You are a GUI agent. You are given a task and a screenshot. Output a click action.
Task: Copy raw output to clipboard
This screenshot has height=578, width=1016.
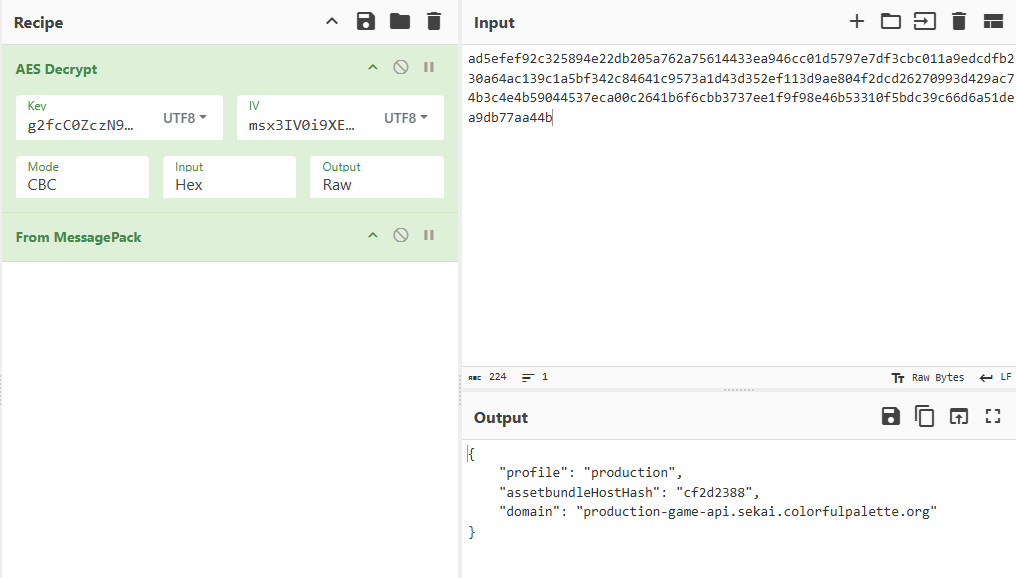(924, 417)
